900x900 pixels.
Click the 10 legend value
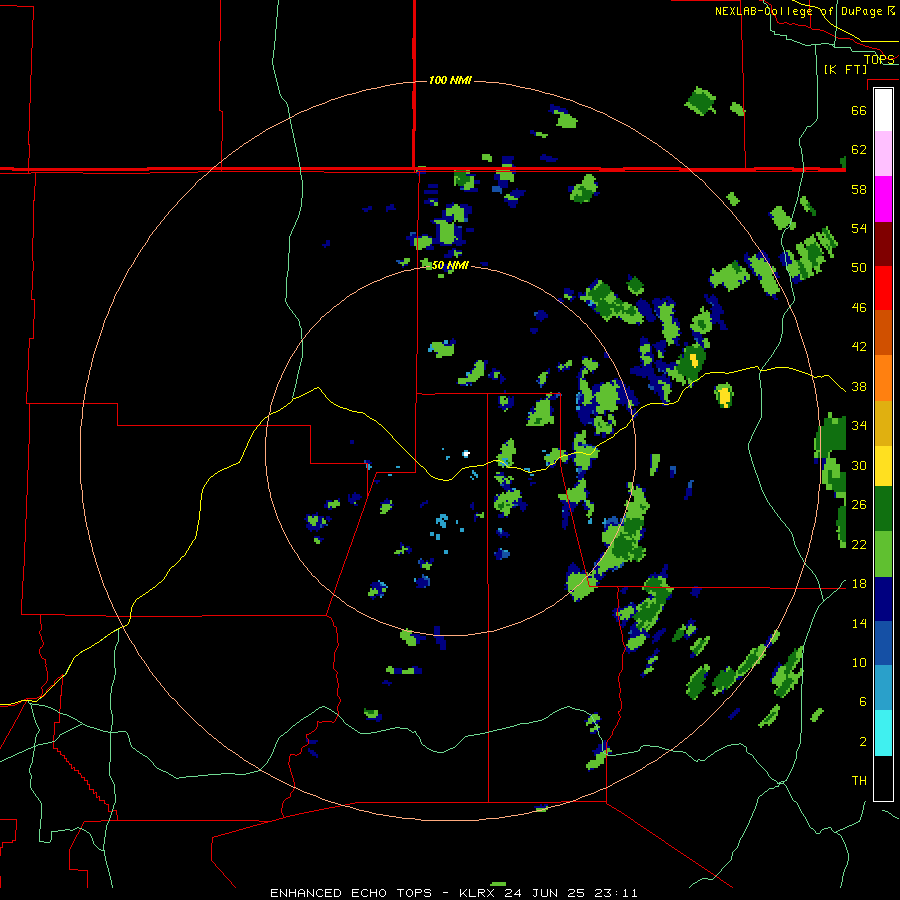[859, 662]
